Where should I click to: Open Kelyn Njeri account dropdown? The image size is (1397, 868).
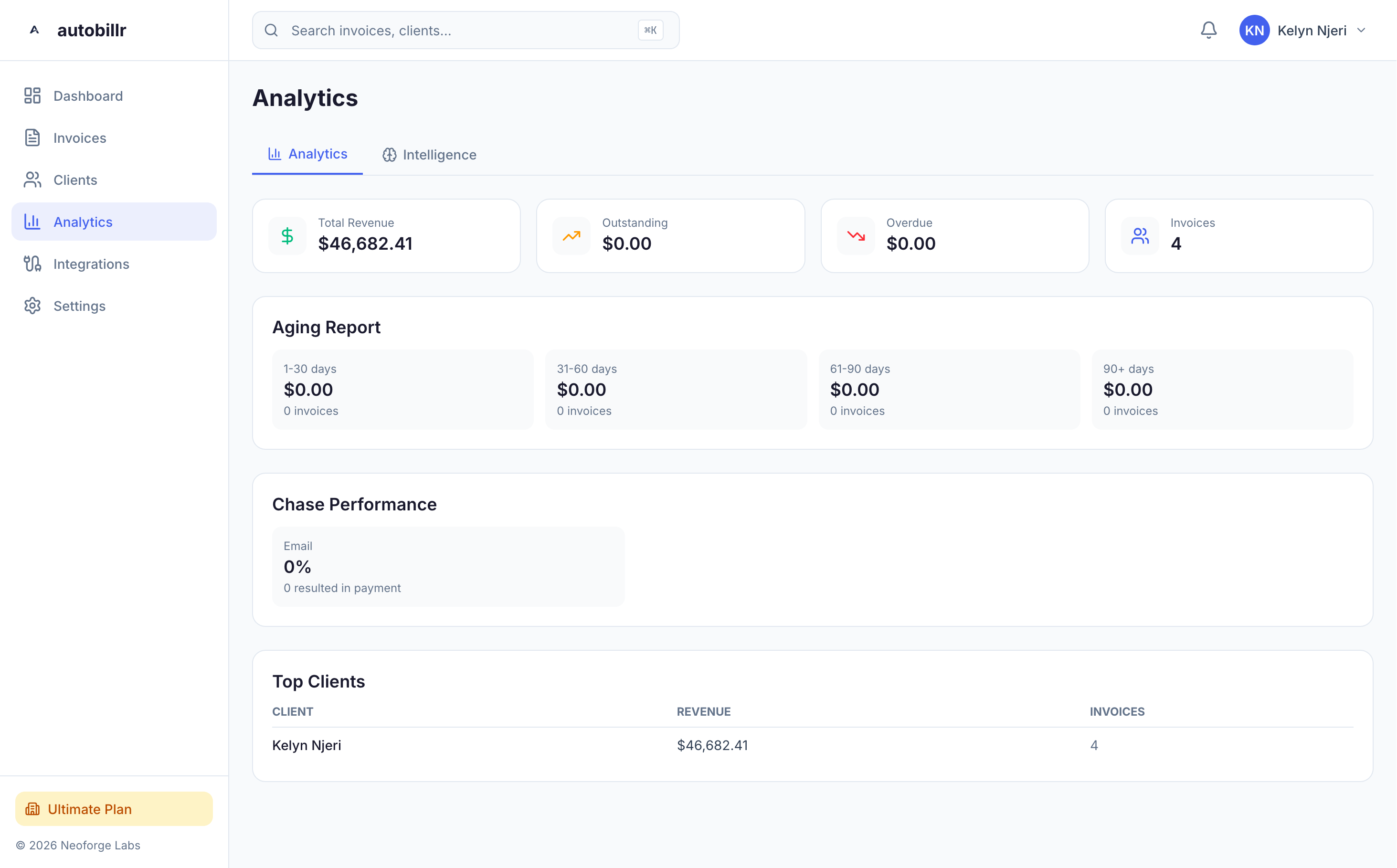point(1311,31)
